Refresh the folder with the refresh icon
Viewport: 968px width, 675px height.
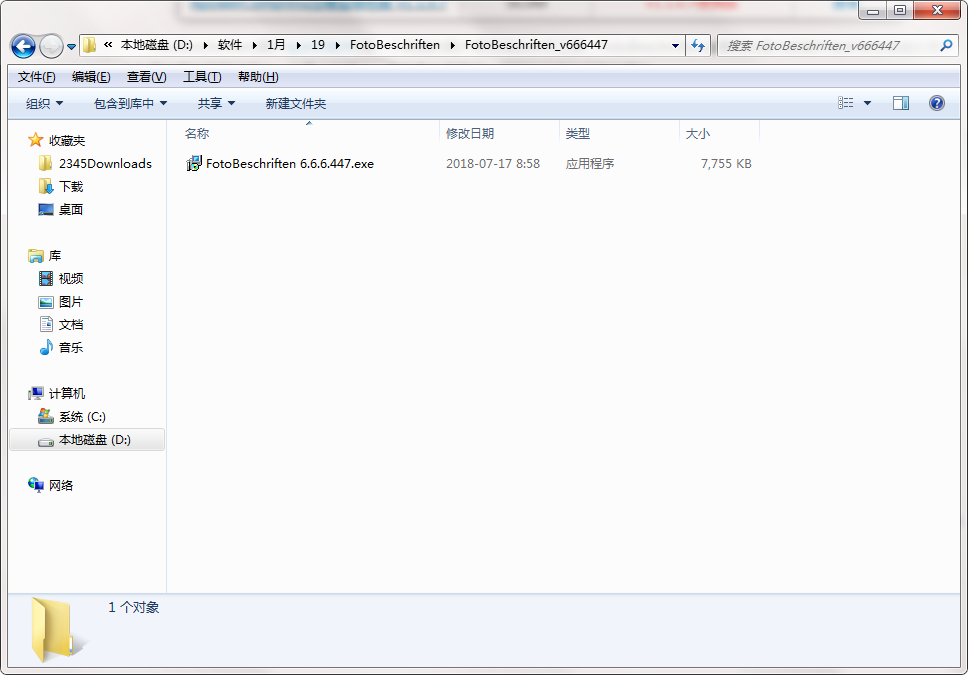click(x=698, y=46)
